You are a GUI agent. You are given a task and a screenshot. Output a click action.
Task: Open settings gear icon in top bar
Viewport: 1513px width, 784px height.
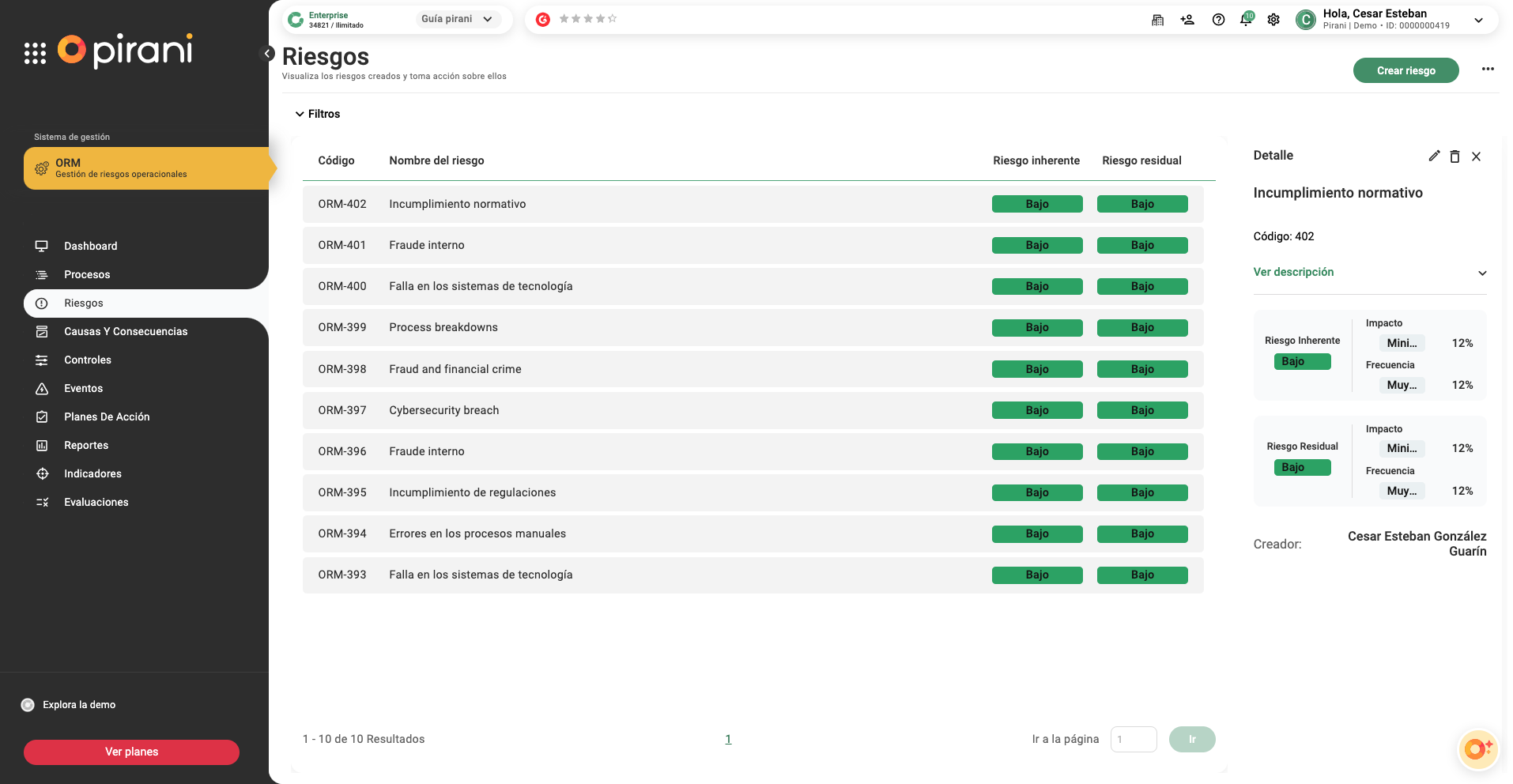(1273, 20)
